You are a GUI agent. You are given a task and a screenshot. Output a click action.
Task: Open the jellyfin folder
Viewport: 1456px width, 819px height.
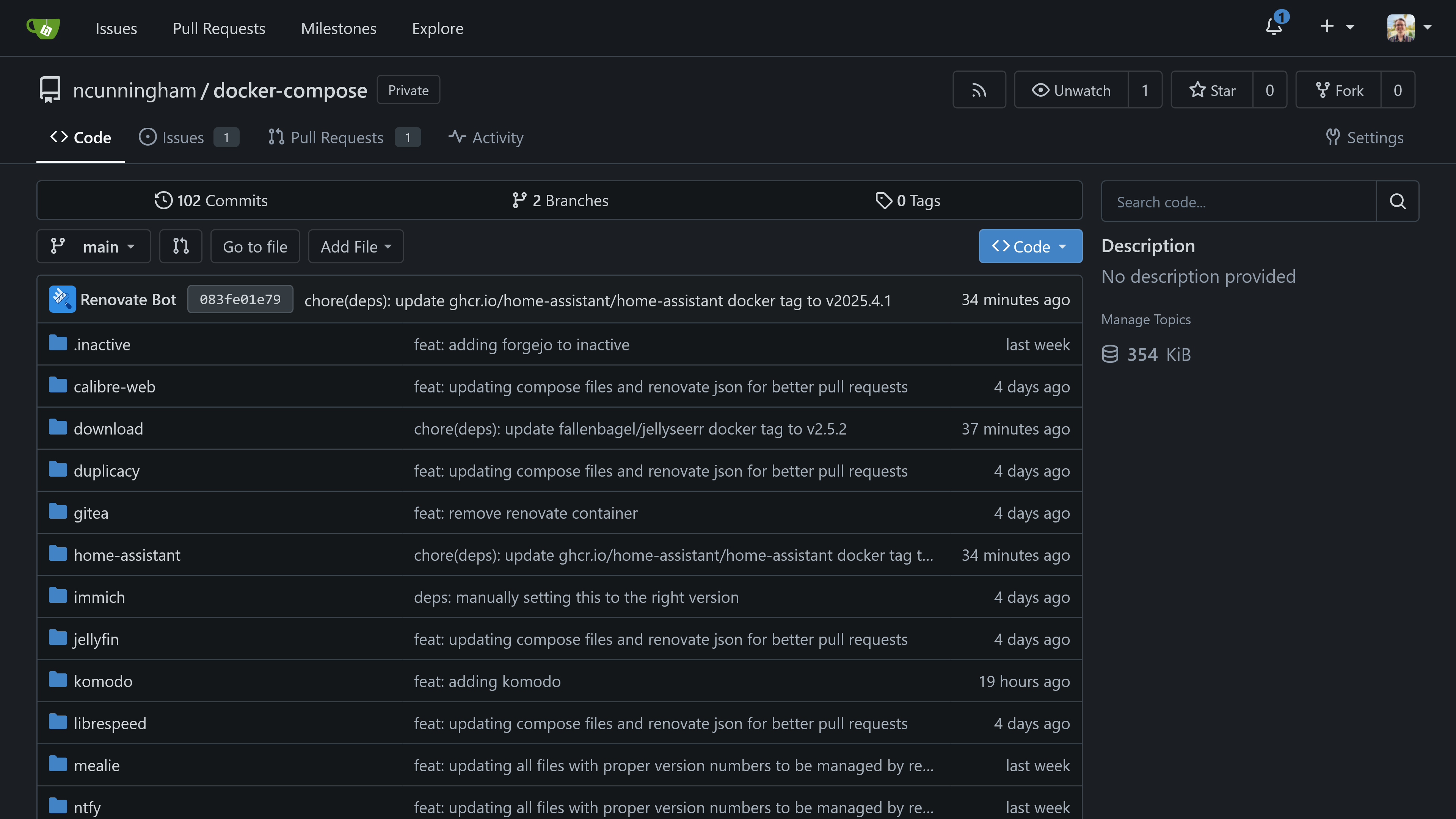coord(96,639)
